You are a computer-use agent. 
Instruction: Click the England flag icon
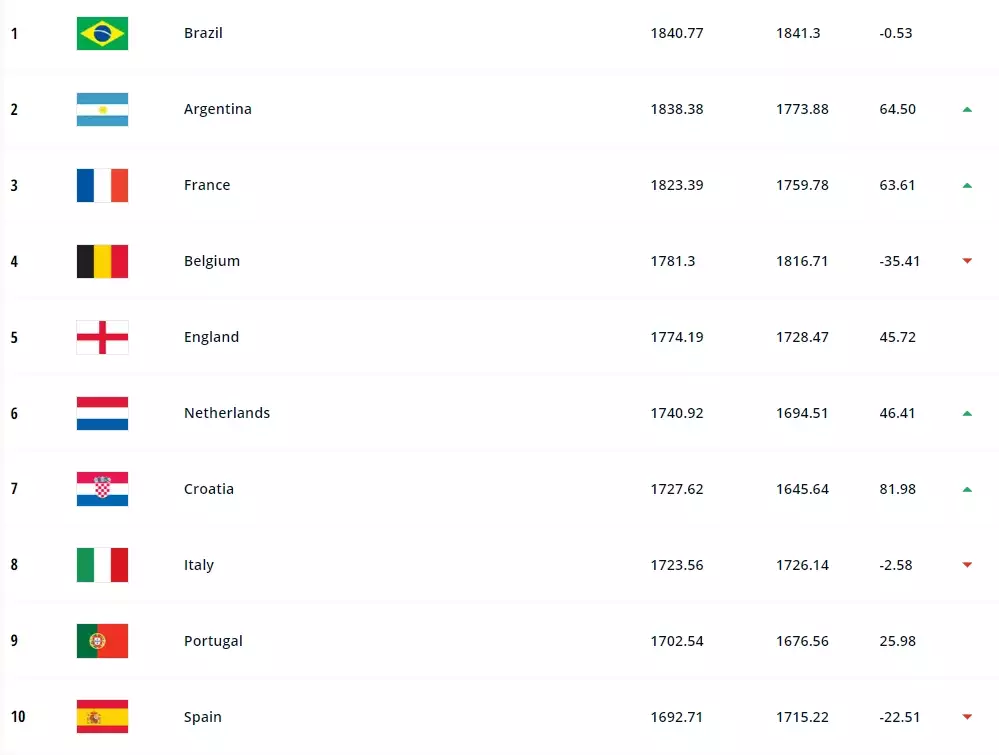(102, 337)
